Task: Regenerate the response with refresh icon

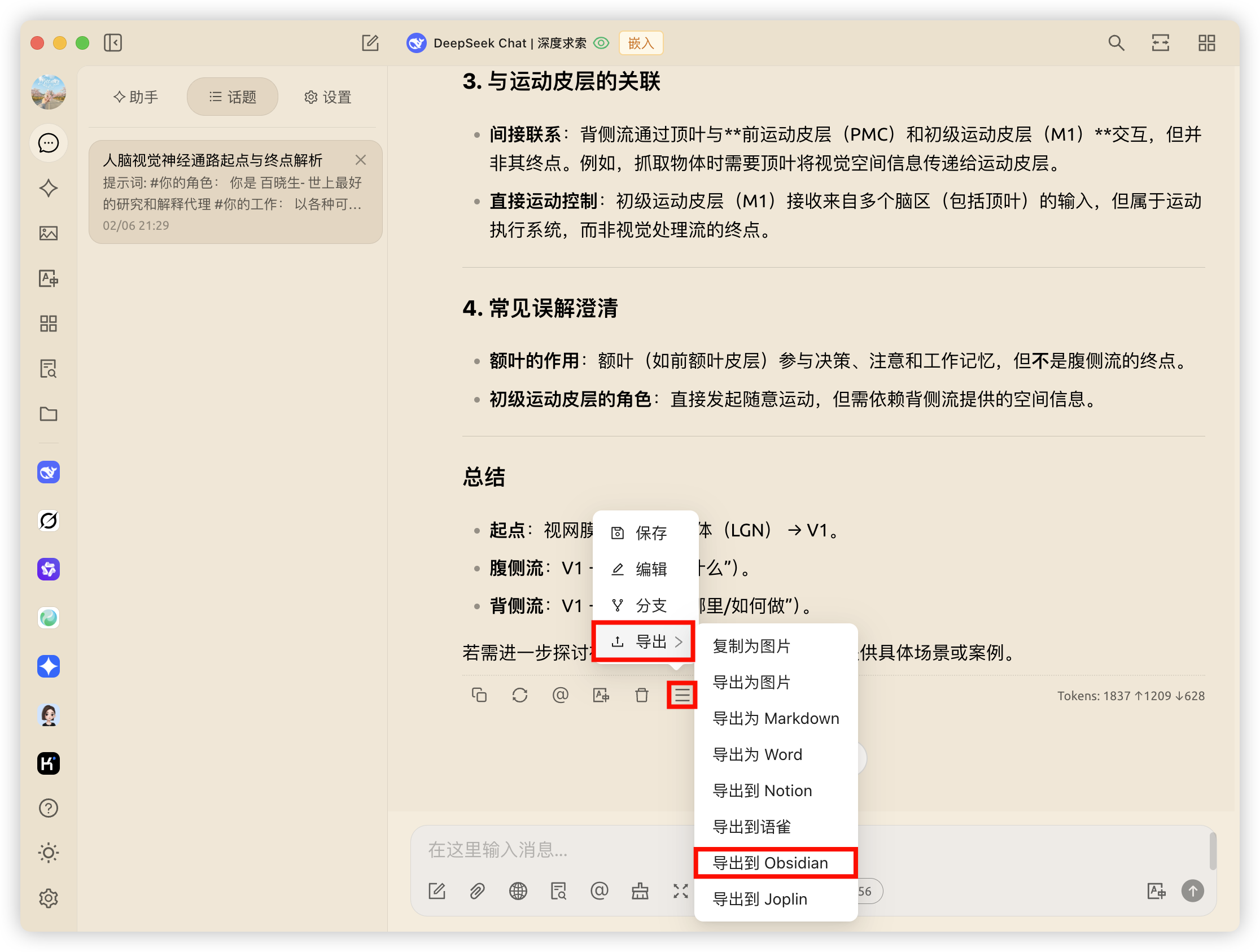Action: (519, 695)
